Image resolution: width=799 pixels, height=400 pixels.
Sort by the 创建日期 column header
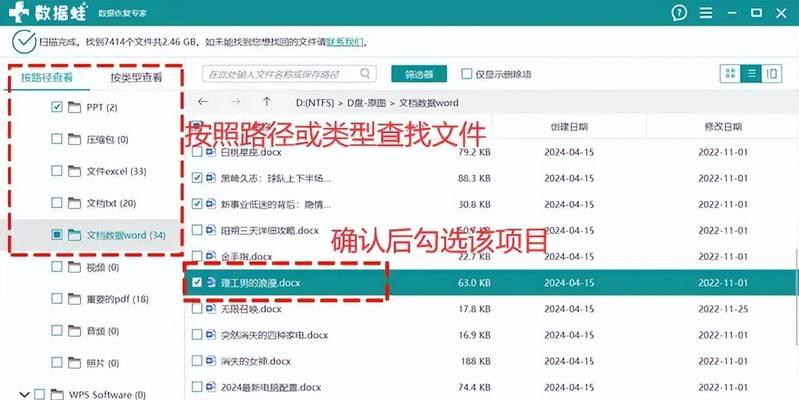click(x=569, y=126)
